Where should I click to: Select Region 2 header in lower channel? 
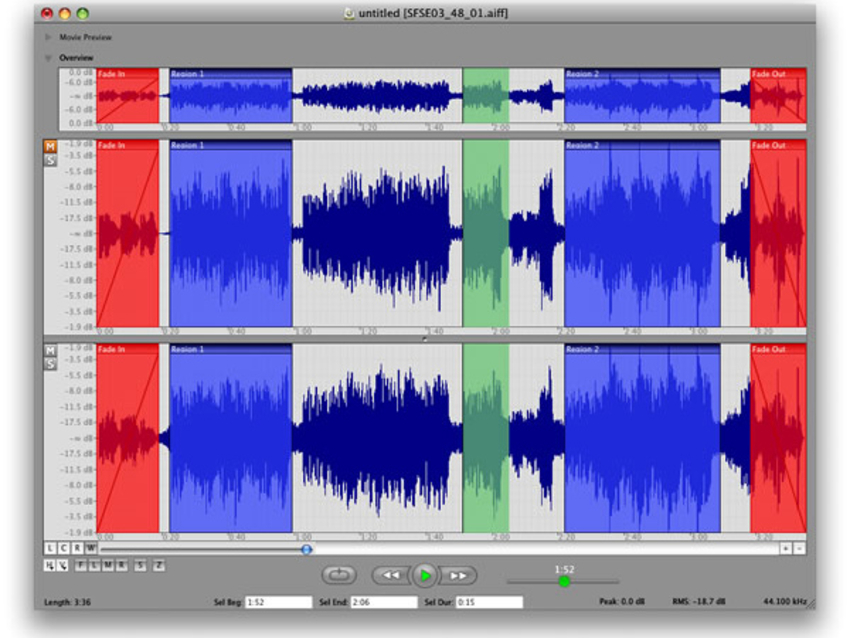(x=642, y=349)
